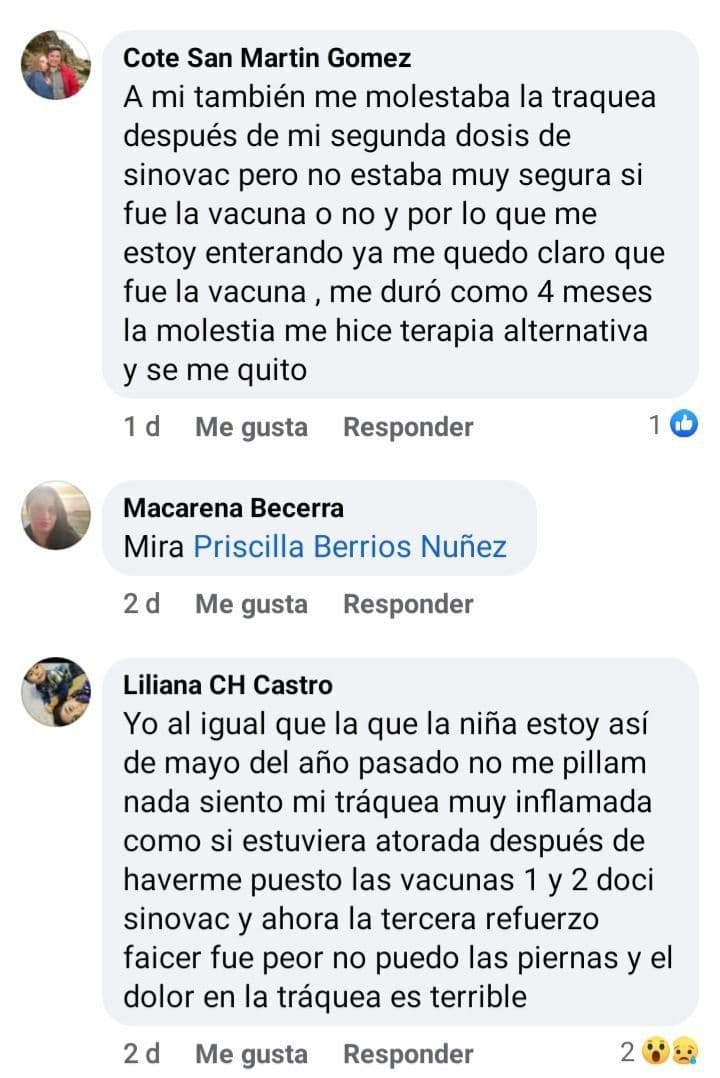Reply to Cote San Martin Gomez's comment
This screenshot has height=1078, width=720.
pyautogui.click(x=408, y=427)
